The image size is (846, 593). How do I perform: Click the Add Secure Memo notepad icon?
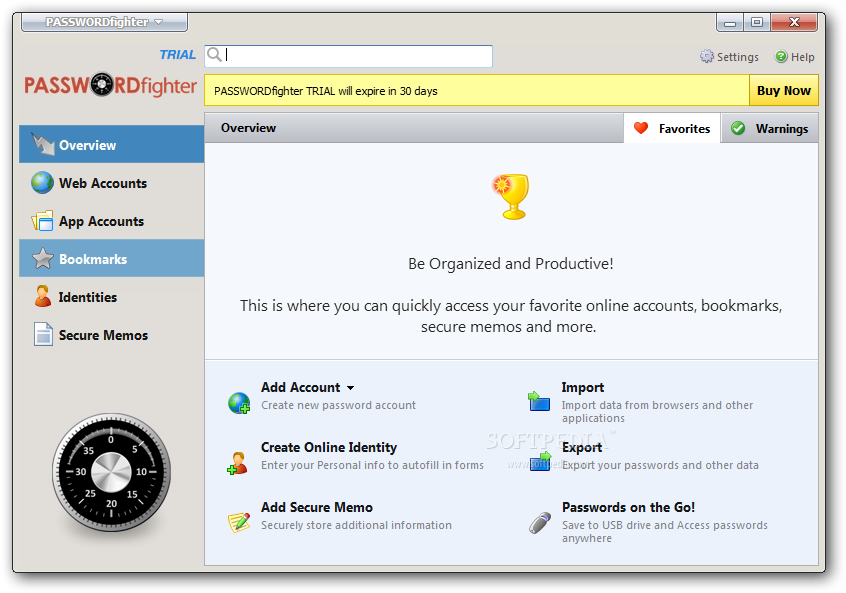coord(239,522)
